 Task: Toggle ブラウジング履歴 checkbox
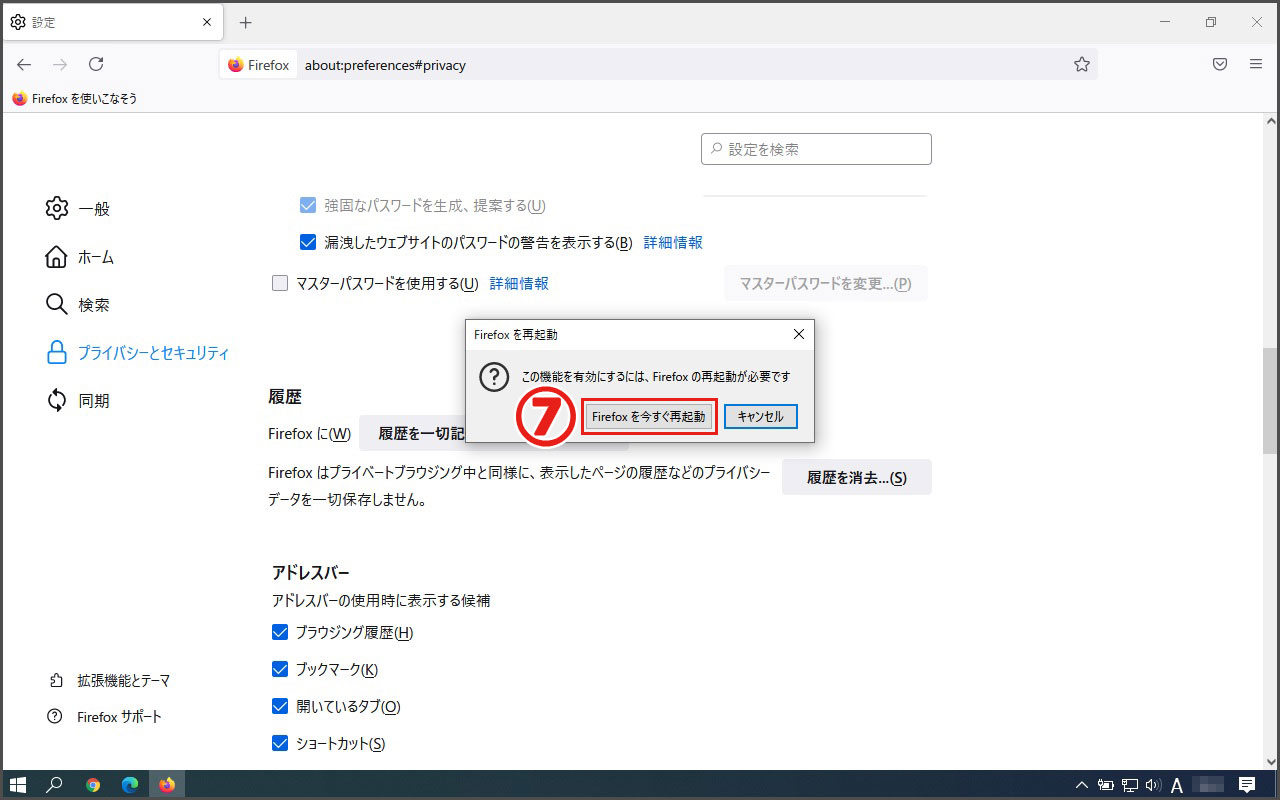[x=280, y=632]
